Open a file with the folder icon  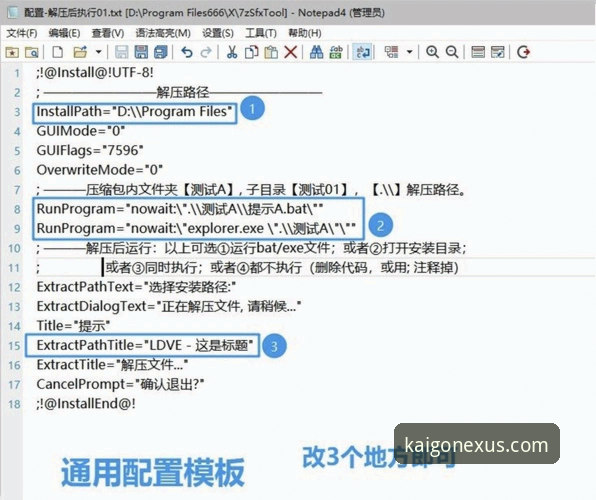pos(80,52)
